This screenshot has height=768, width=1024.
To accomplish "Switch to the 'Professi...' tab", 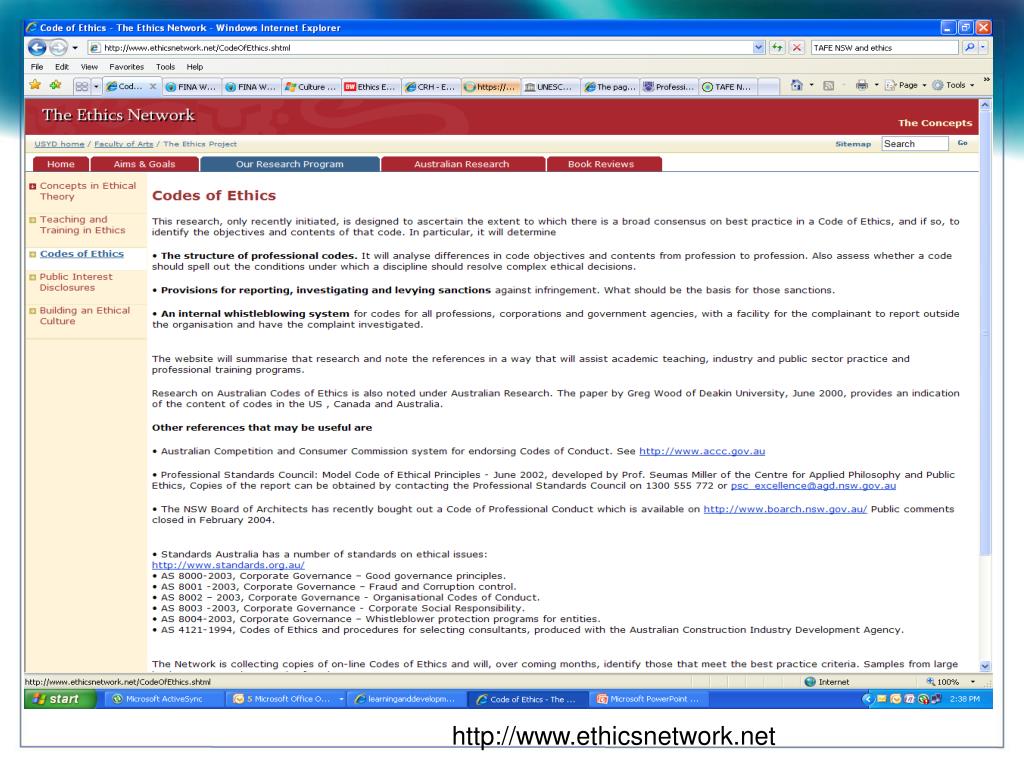I will (x=669, y=87).
